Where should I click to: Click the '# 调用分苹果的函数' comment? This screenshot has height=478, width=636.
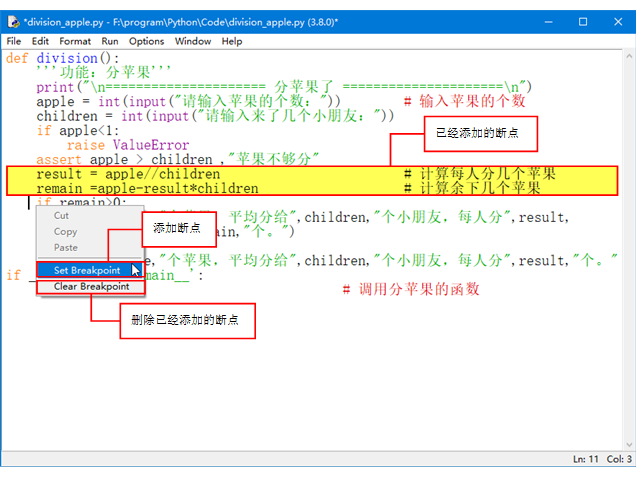411,289
